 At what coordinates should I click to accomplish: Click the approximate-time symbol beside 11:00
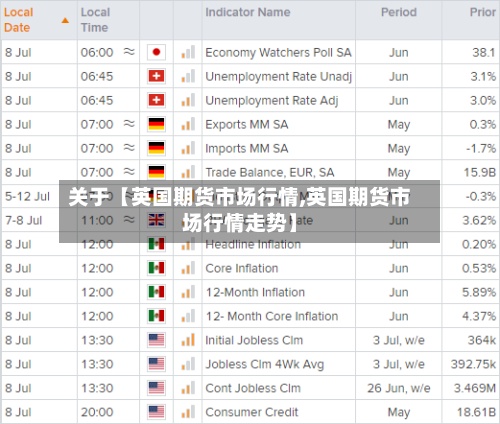click(129, 220)
